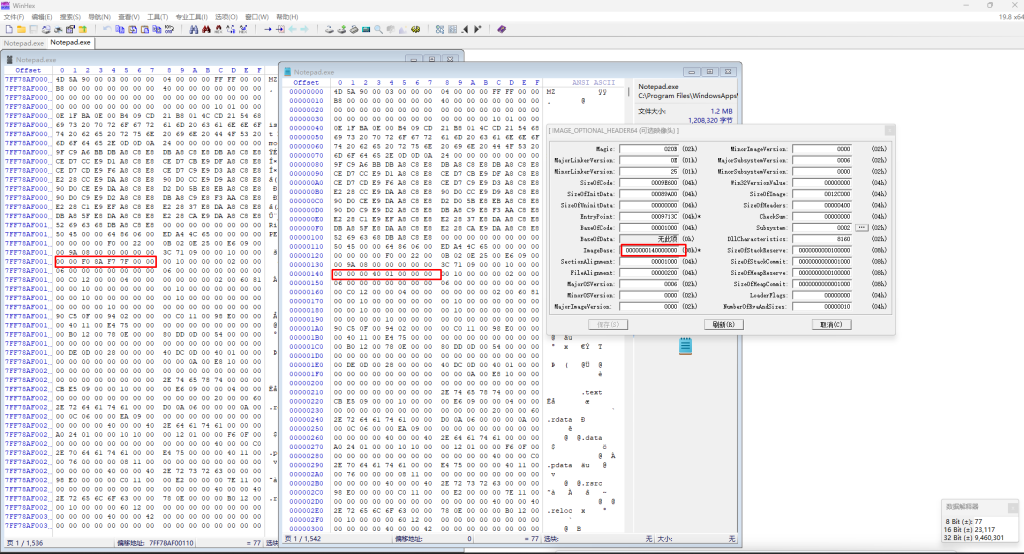Click the New file icon in toolbar

coord(8,29)
